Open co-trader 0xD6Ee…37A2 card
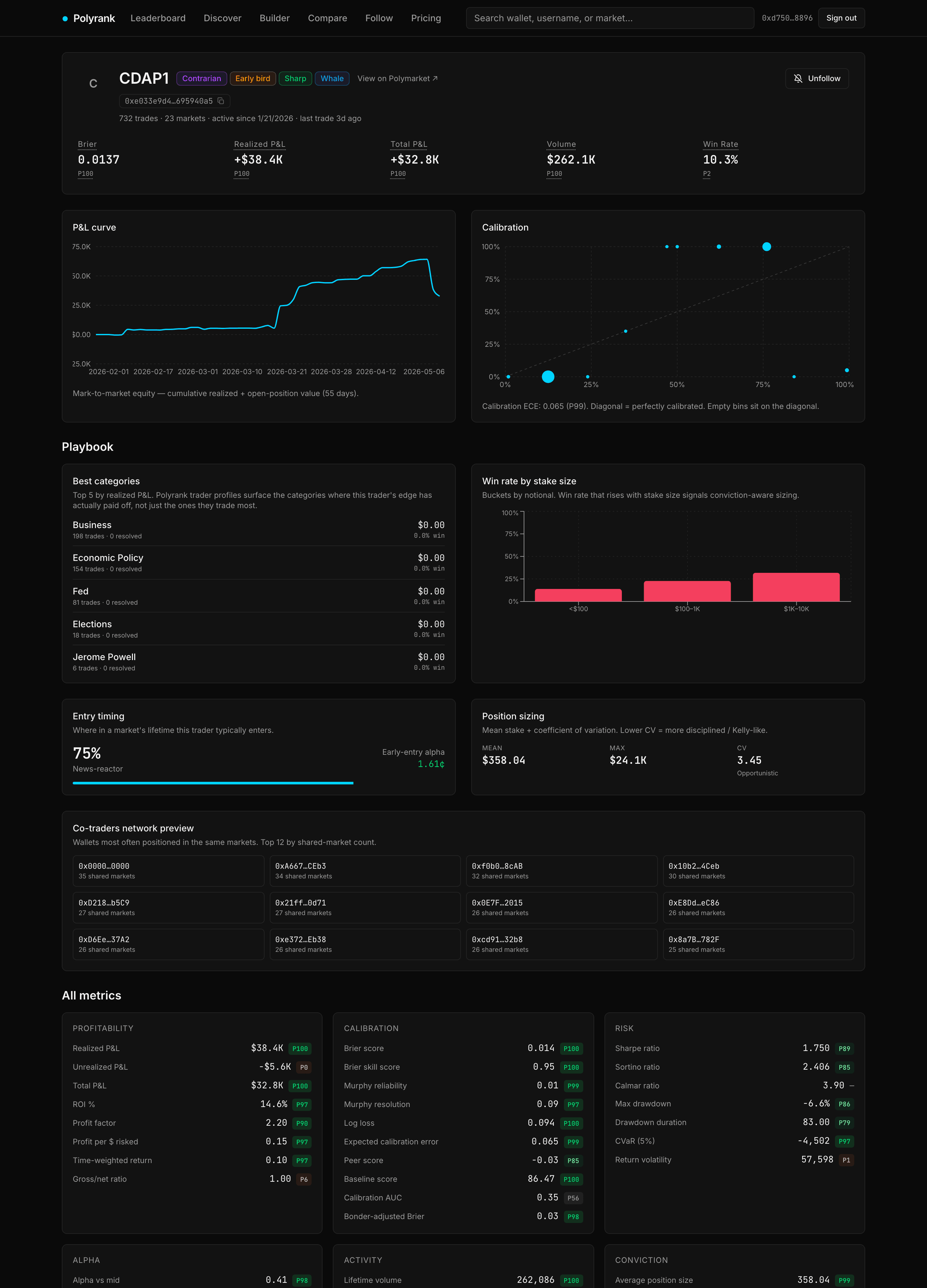This screenshot has height=1288, width=927. tap(169, 944)
